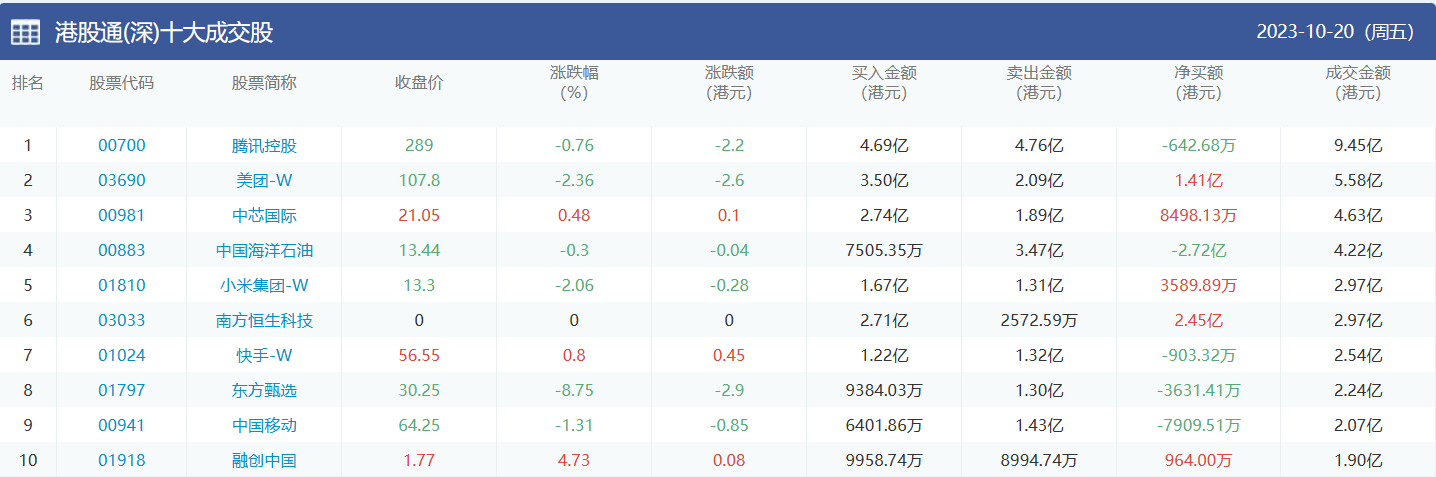This screenshot has height=477, width=1436.
Task: Open 腾讯控股 stock name link
Action: click(264, 145)
